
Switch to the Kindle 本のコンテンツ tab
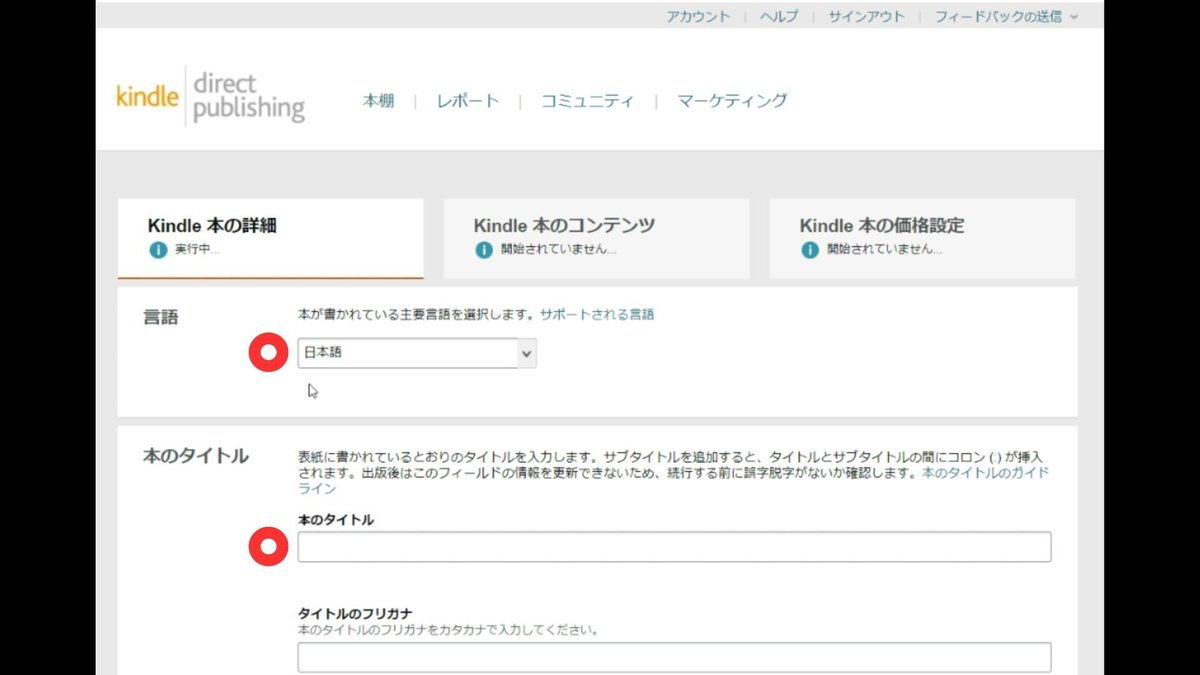click(x=596, y=238)
